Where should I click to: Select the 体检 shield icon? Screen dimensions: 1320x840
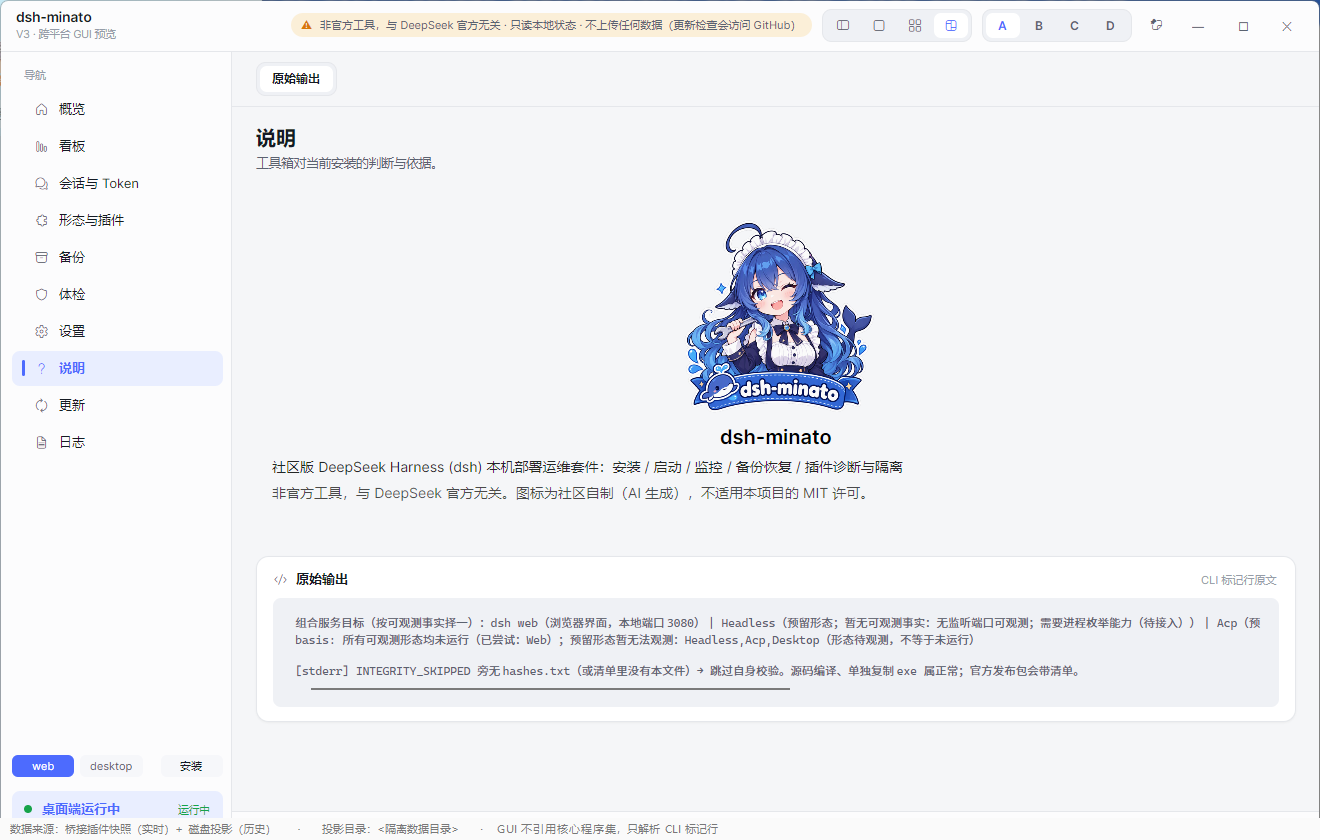click(x=41, y=294)
